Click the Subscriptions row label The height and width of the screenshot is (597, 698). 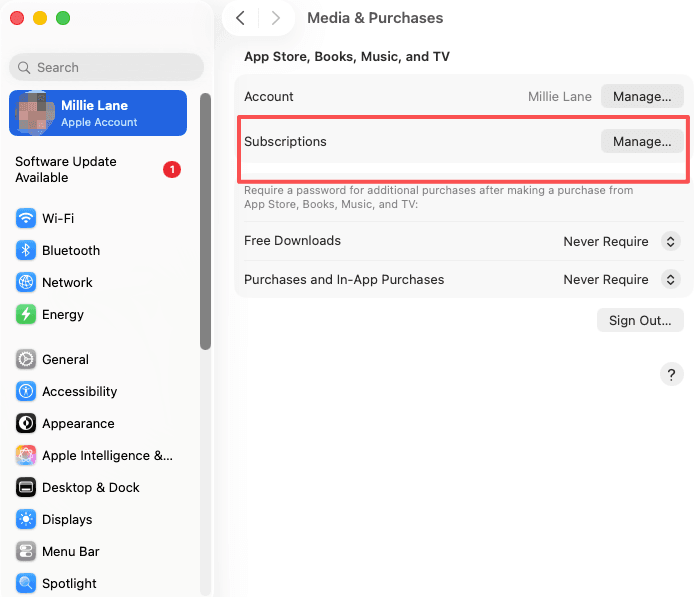[285, 142]
